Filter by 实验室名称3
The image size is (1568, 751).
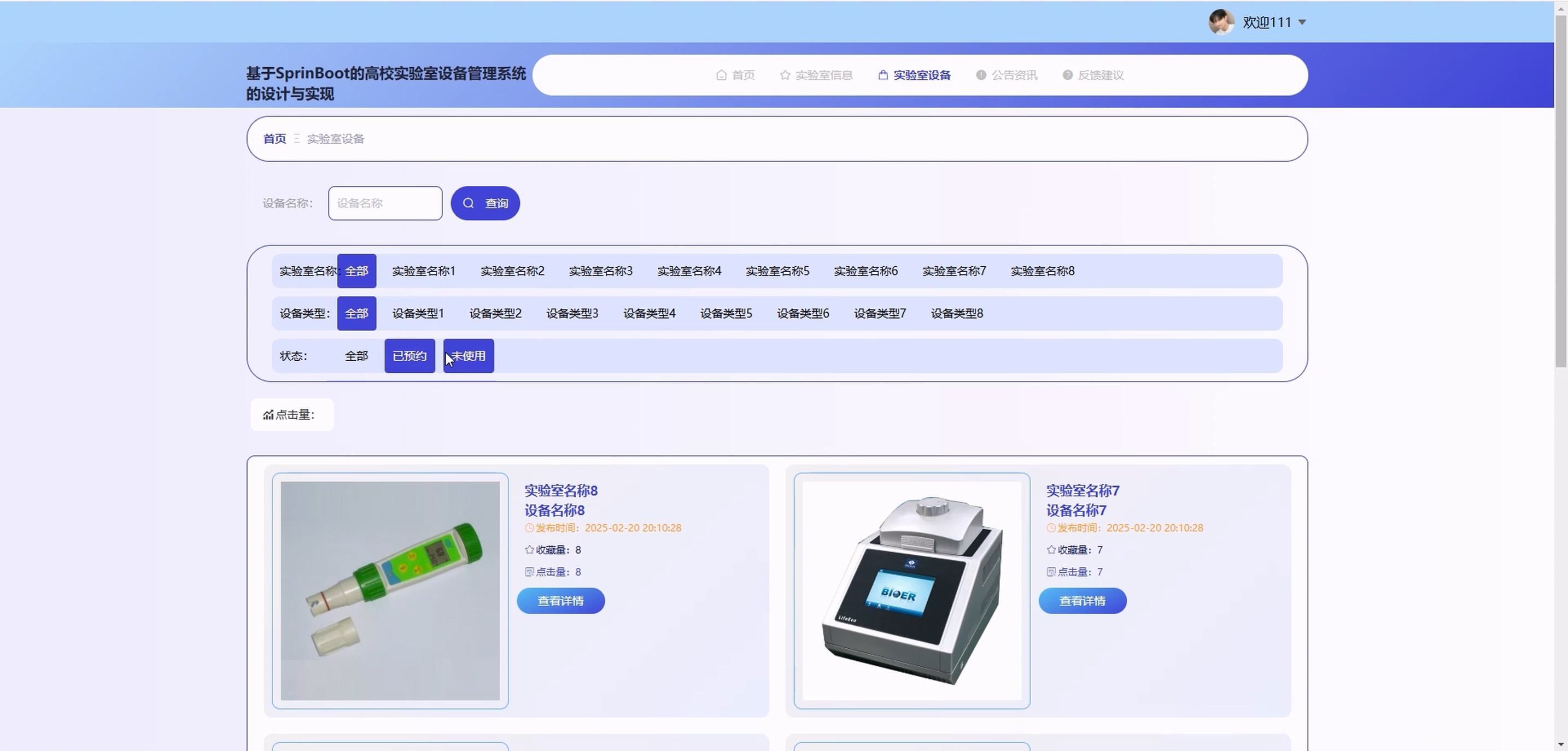pyautogui.click(x=600, y=271)
